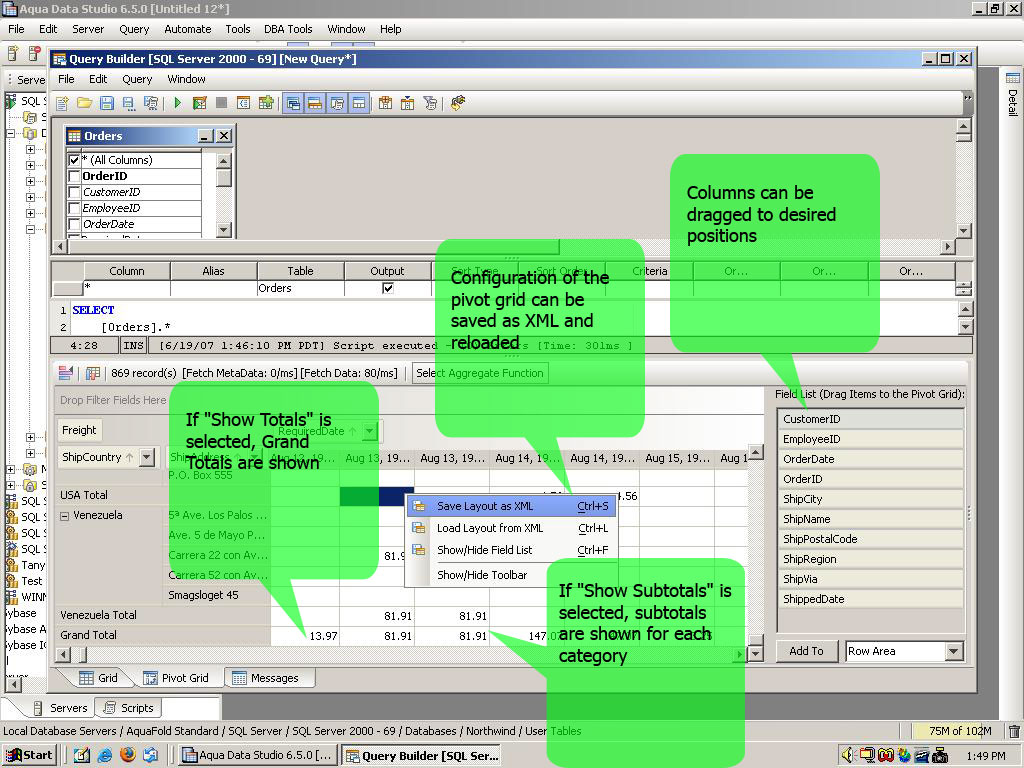Check the EmployeeID column checkbox
Image resolution: width=1024 pixels, height=768 pixels.
click(x=74, y=208)
